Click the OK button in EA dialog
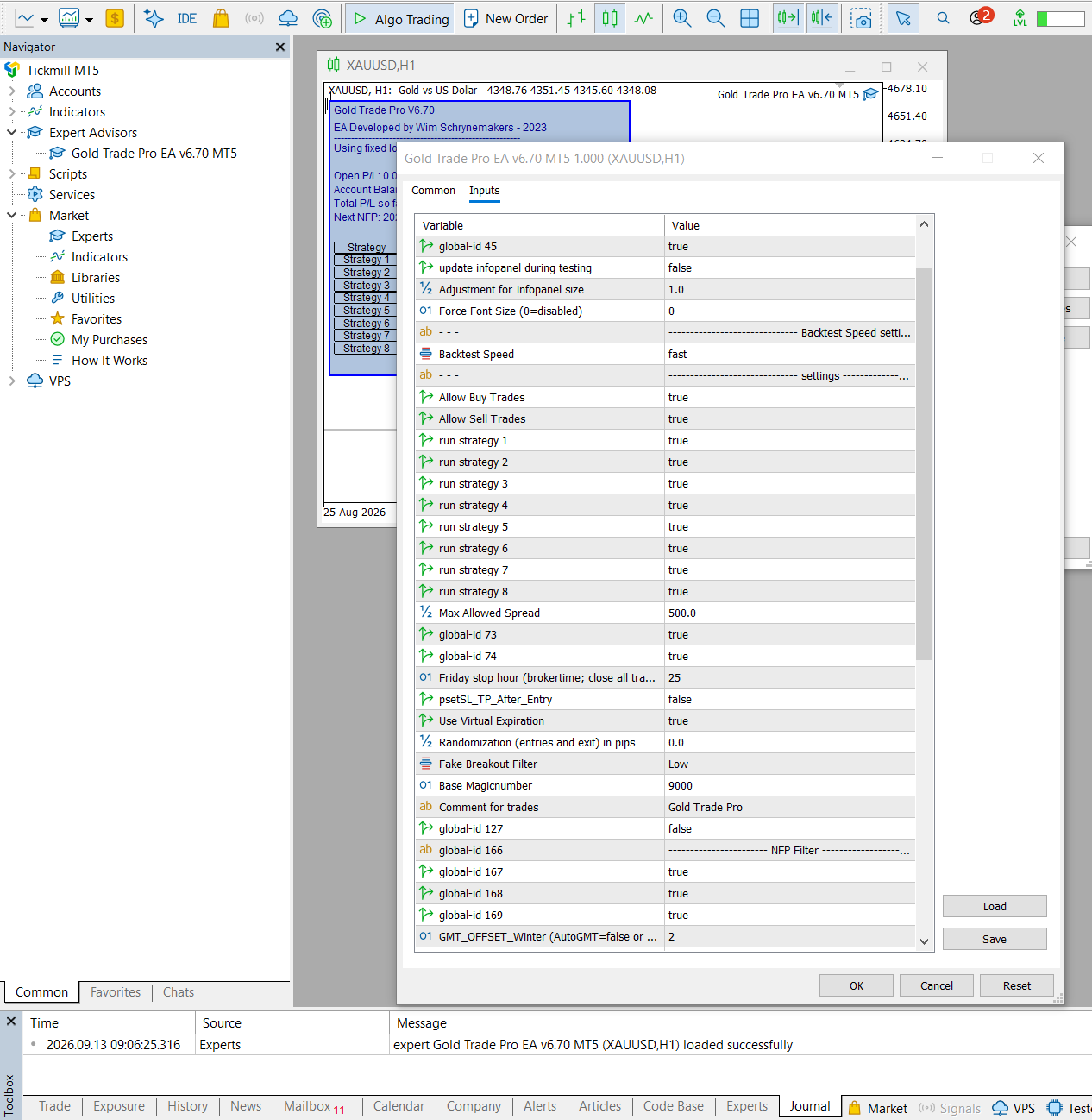Image resolution: width=1092 pixels, height=1120 pixels. 857,985
